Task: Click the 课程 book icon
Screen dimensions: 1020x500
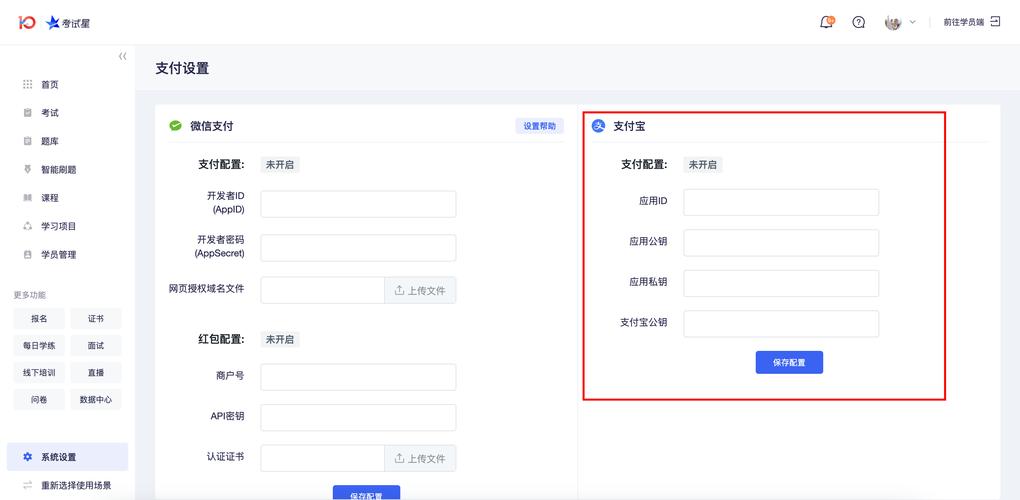Action: [x=27, y=198]
